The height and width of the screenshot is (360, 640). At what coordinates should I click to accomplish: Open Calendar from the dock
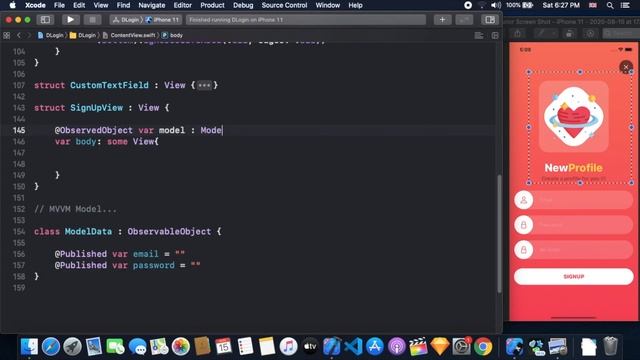pos(223,347)
